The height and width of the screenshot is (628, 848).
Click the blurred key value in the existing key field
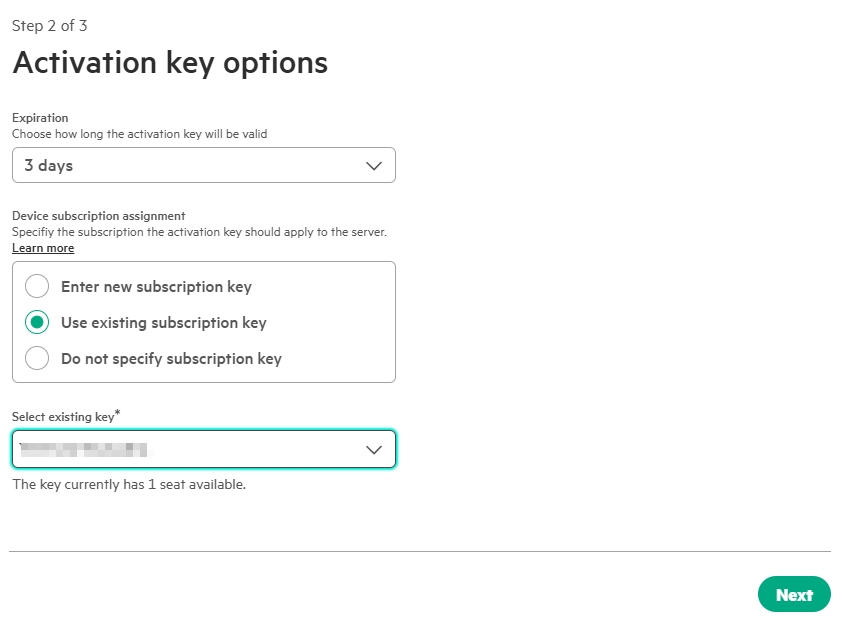[84, 450]
